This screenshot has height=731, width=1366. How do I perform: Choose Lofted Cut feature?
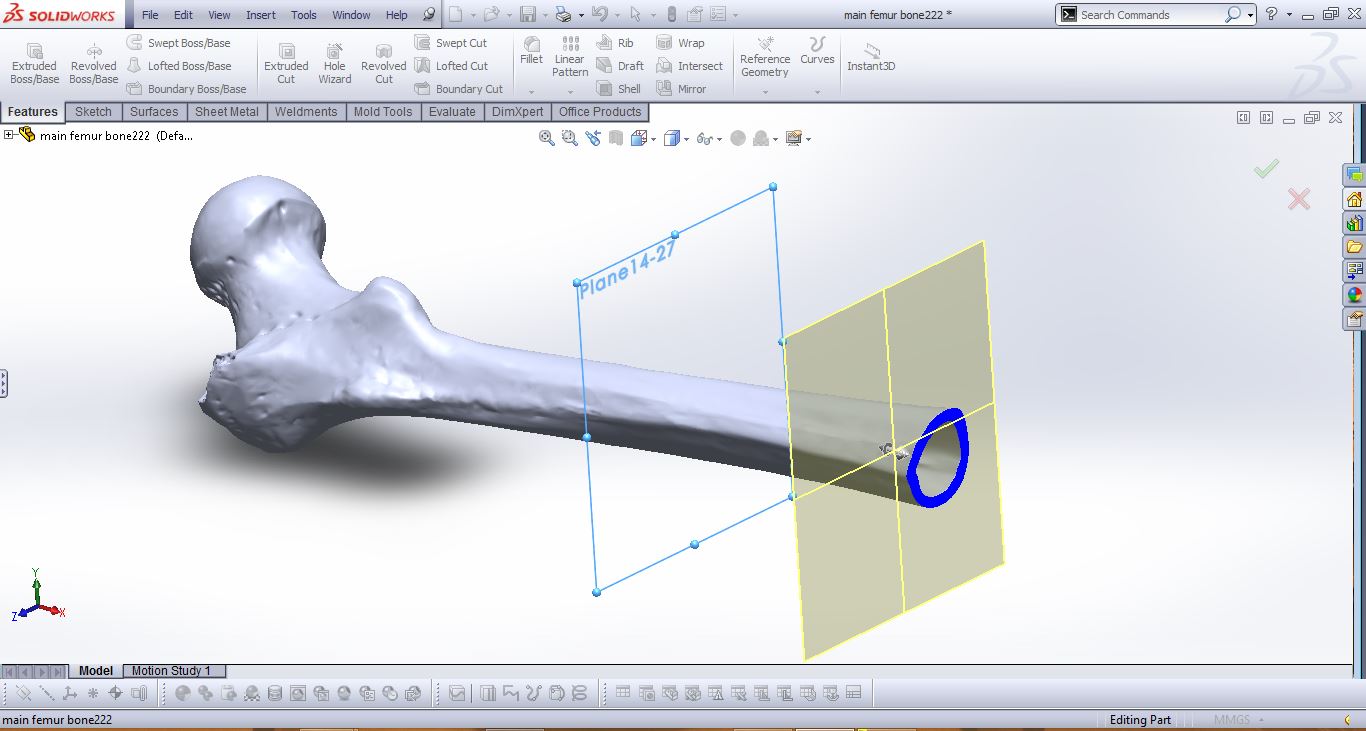coord(452,66)
